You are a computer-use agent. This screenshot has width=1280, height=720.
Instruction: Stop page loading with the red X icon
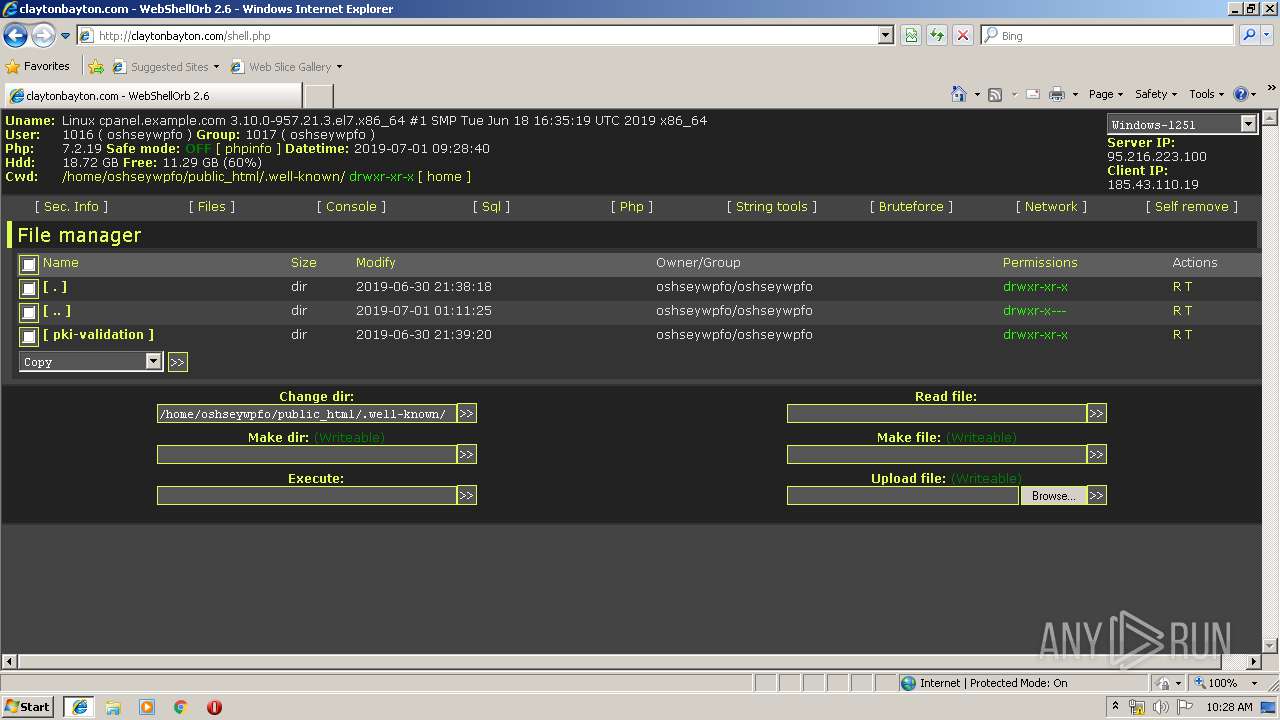click(963, 35)
